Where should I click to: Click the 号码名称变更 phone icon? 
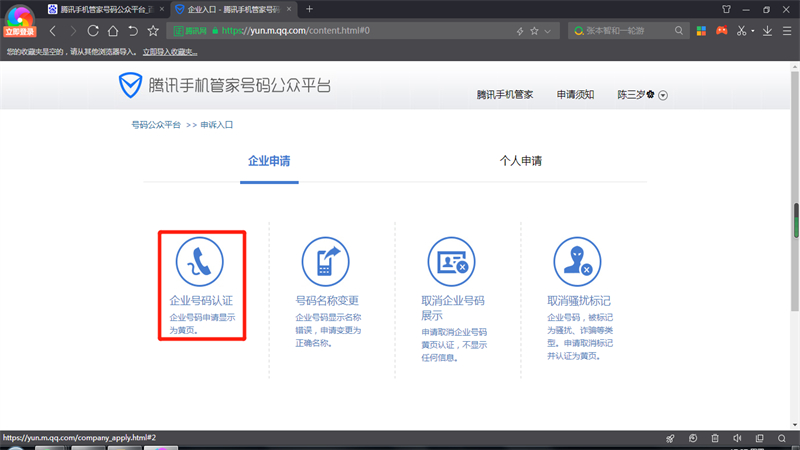pos(326,262)
